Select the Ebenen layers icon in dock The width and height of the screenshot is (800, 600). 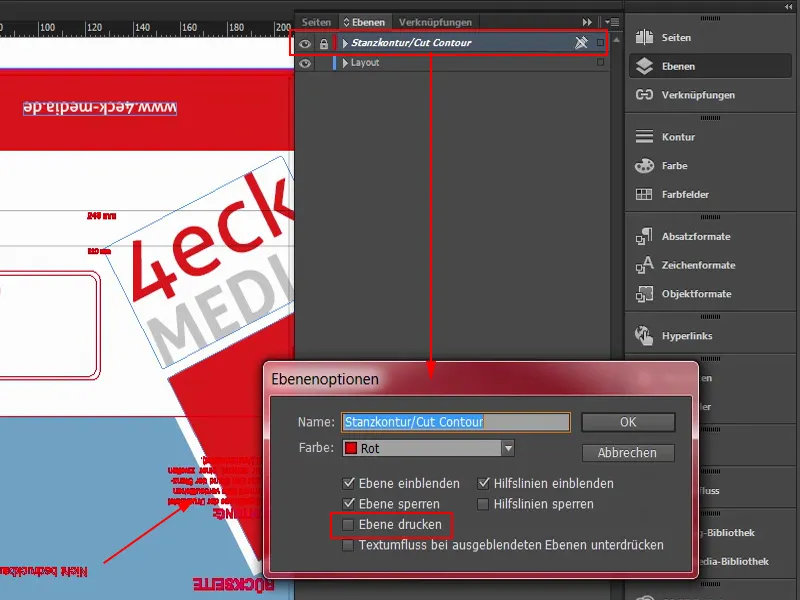click(644, 66)
